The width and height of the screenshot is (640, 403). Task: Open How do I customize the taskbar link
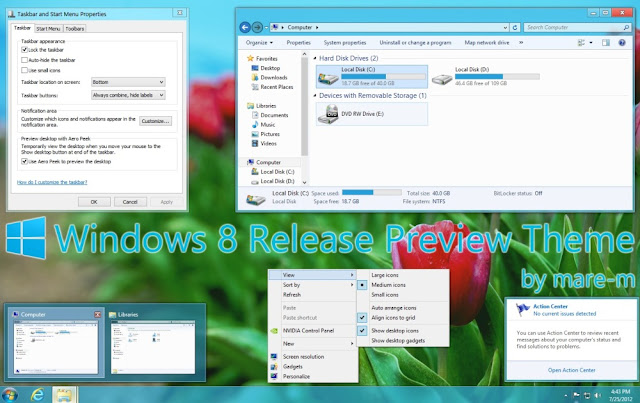click(52, 182)
